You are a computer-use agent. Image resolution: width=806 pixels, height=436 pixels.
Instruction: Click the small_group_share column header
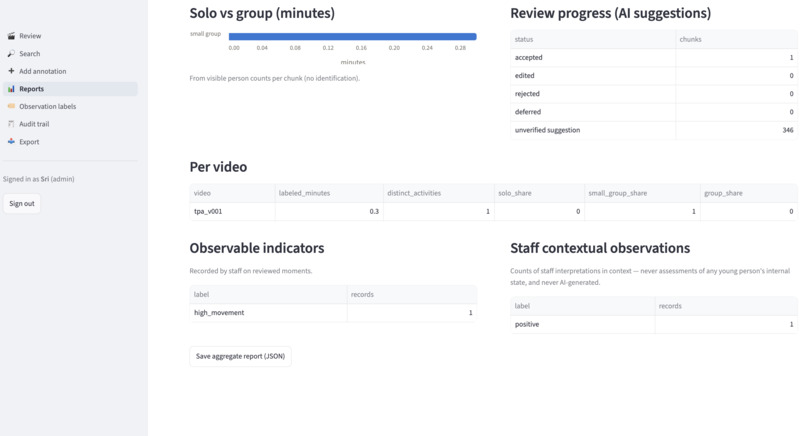pyautogui.click(x=642, y=193)
